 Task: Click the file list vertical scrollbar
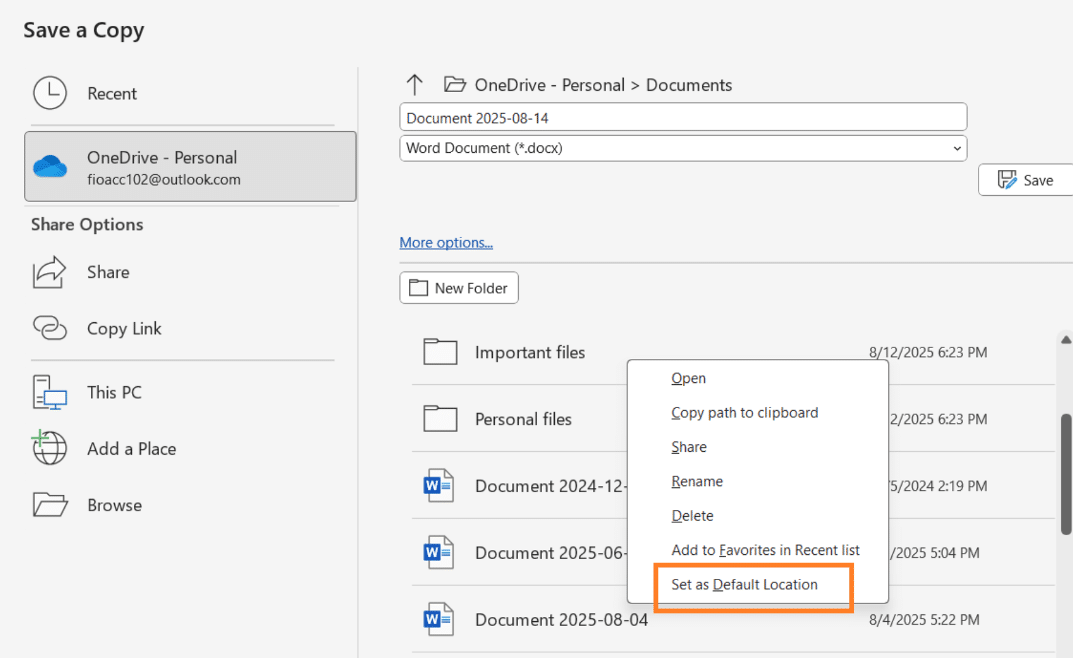1066,470
